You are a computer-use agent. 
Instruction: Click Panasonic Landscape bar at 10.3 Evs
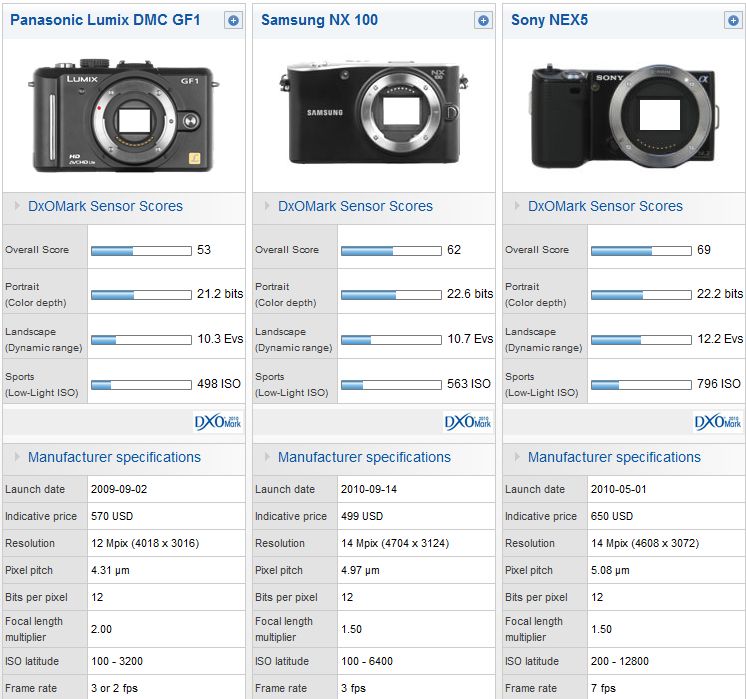[x=141, y=340]
